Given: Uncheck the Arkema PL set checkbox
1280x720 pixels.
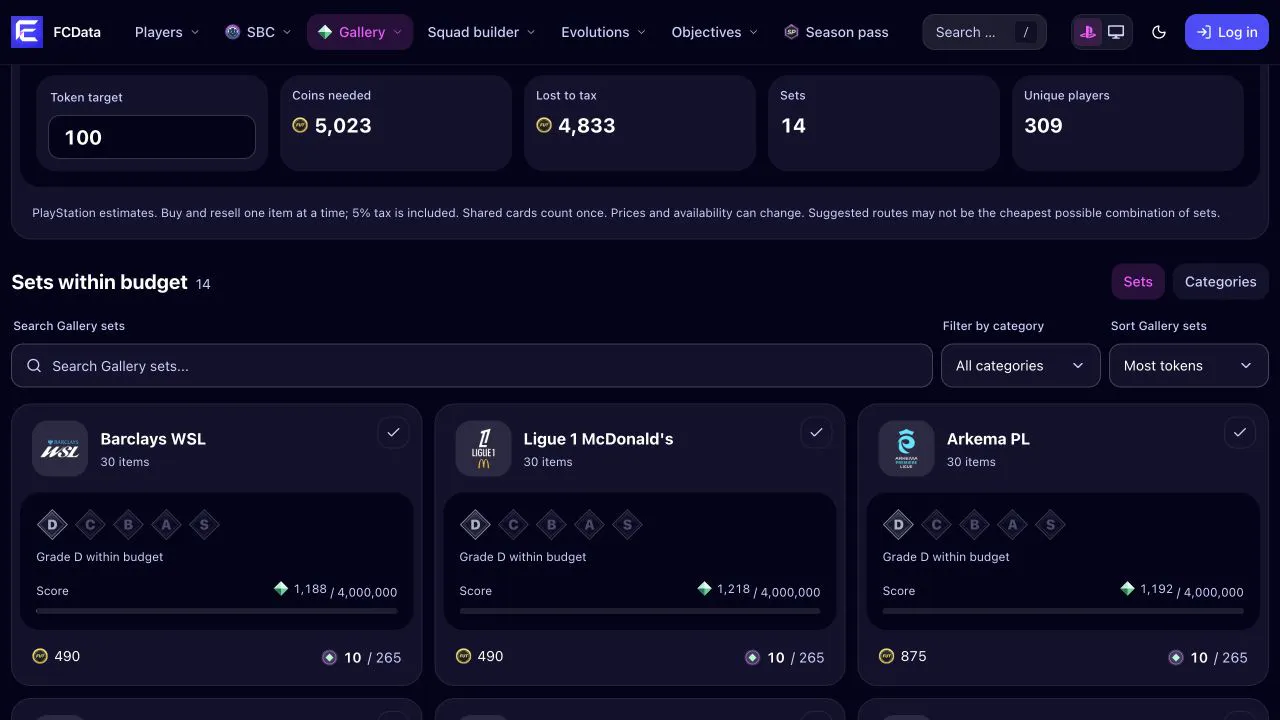Looking at the screenshot, I should click(x=1239, y=432).
